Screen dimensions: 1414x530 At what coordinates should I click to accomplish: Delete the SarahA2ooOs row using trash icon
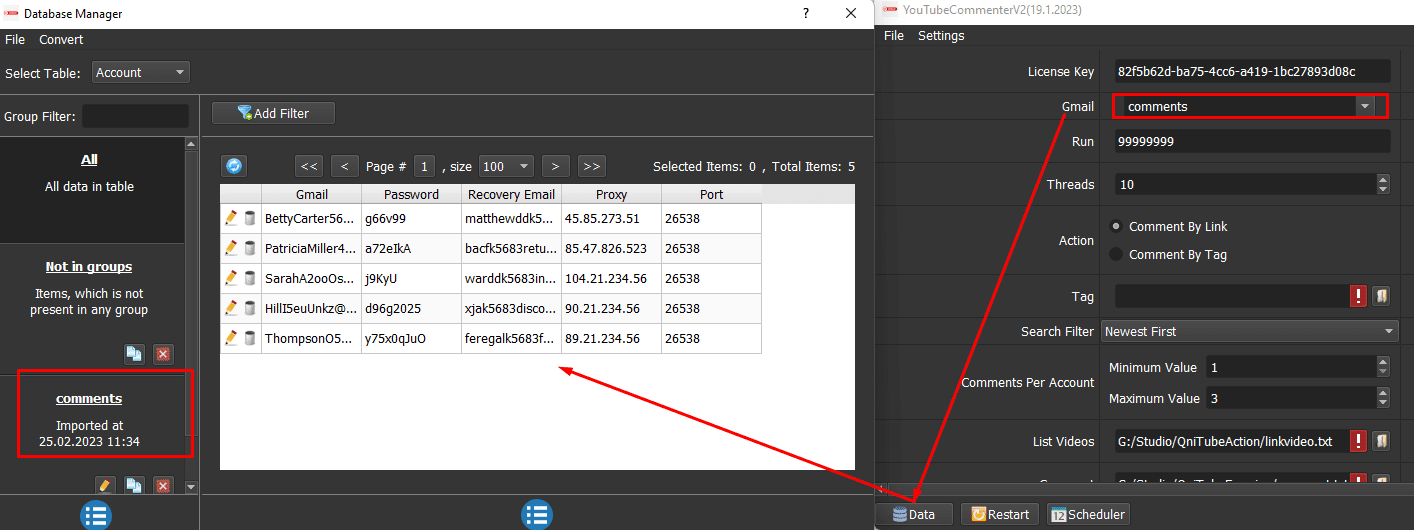coord(250,278)
